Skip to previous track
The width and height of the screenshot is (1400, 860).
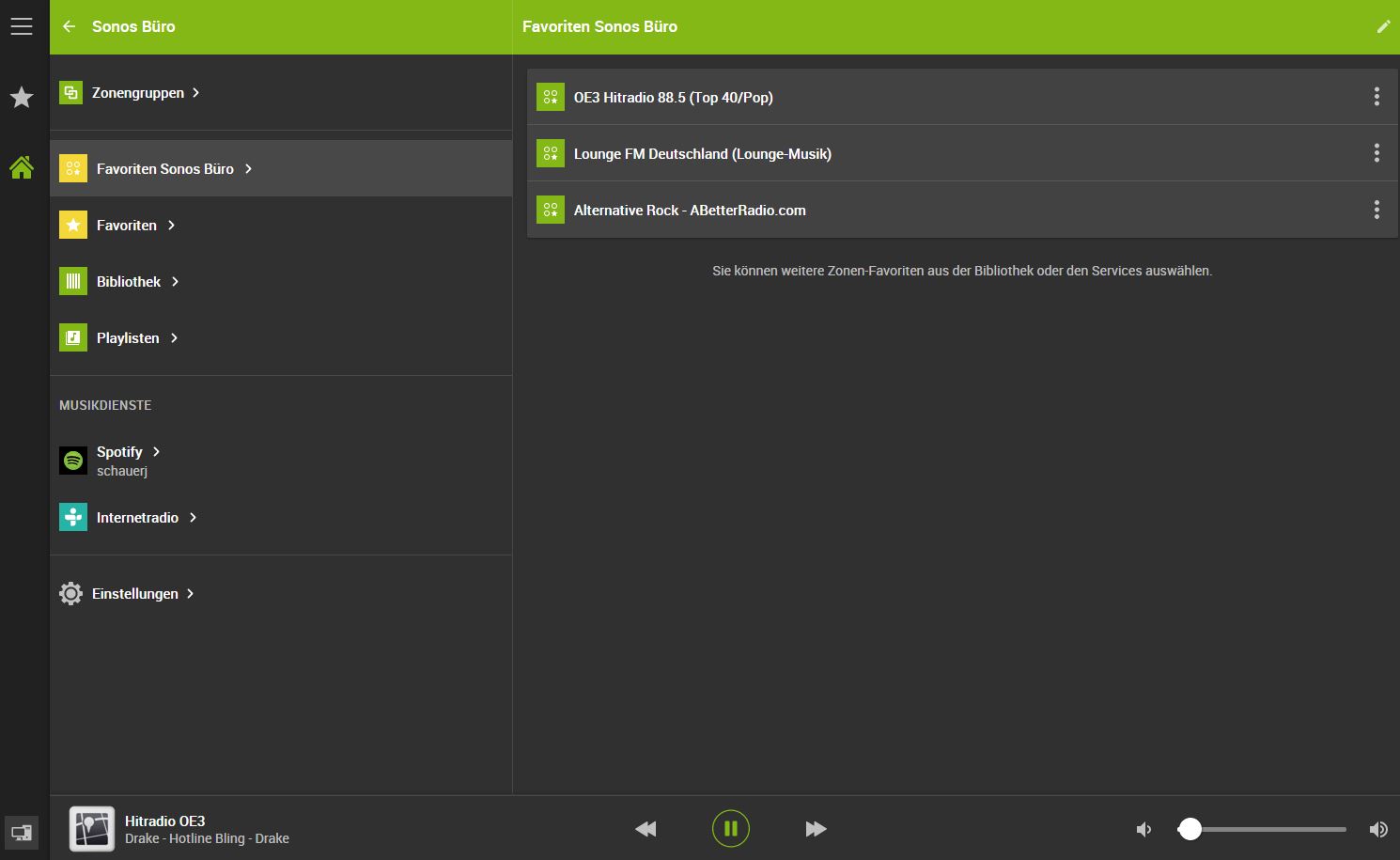click(x=646, y=829)
